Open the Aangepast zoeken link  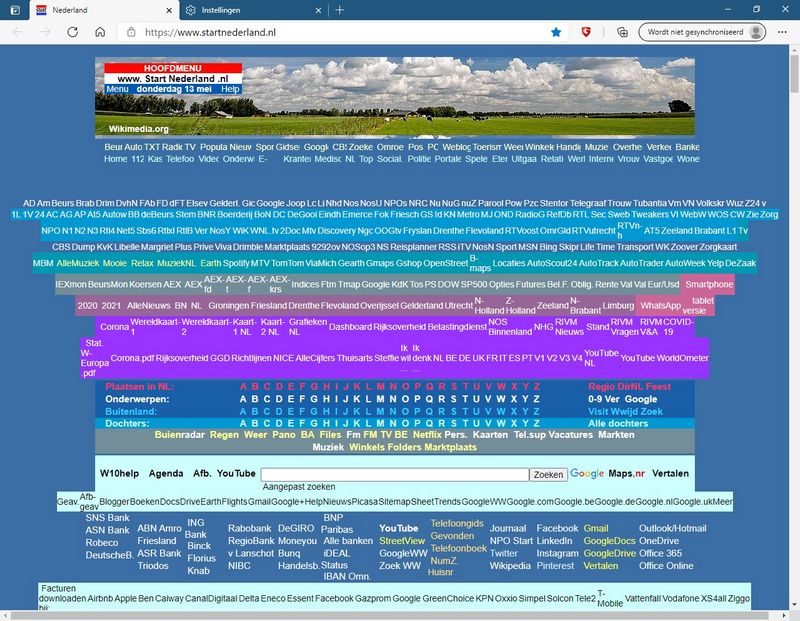click(x=299, y=487)
